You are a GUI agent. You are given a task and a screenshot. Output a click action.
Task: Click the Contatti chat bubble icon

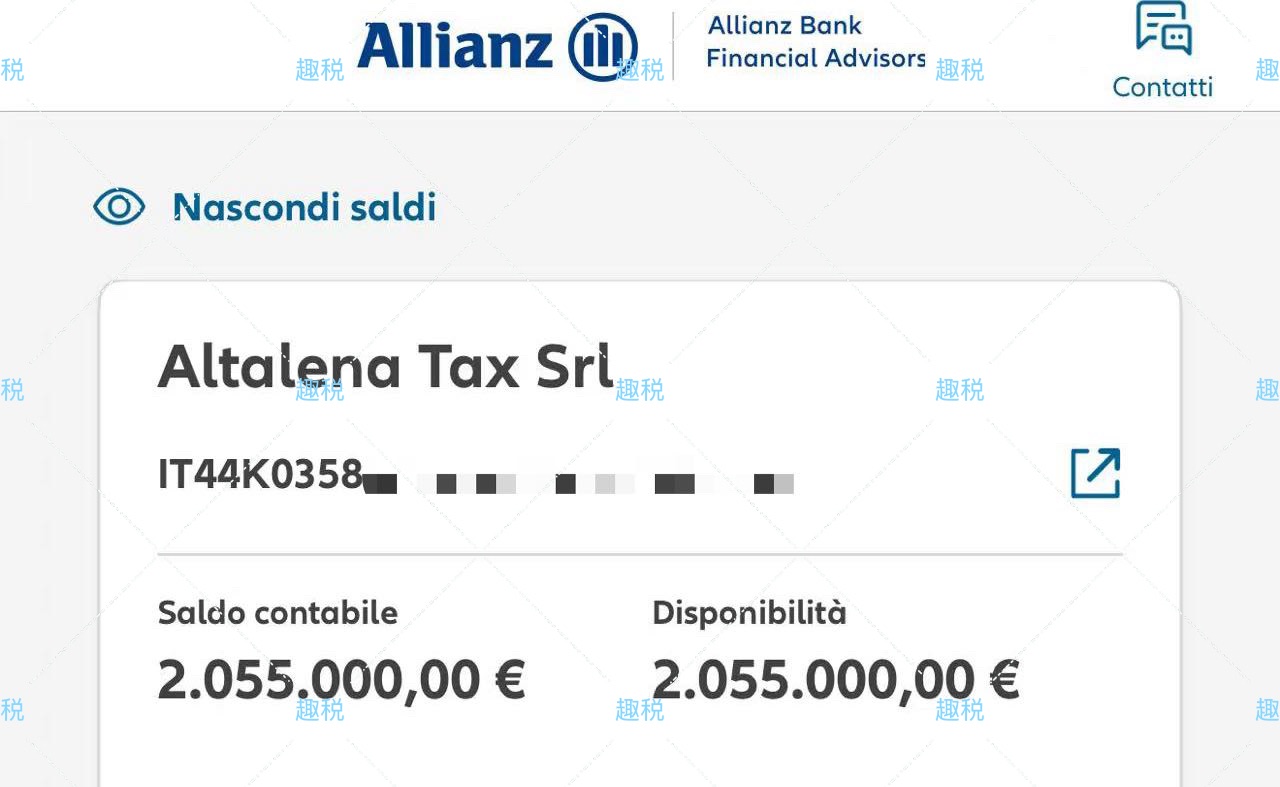pos(1164,28)
